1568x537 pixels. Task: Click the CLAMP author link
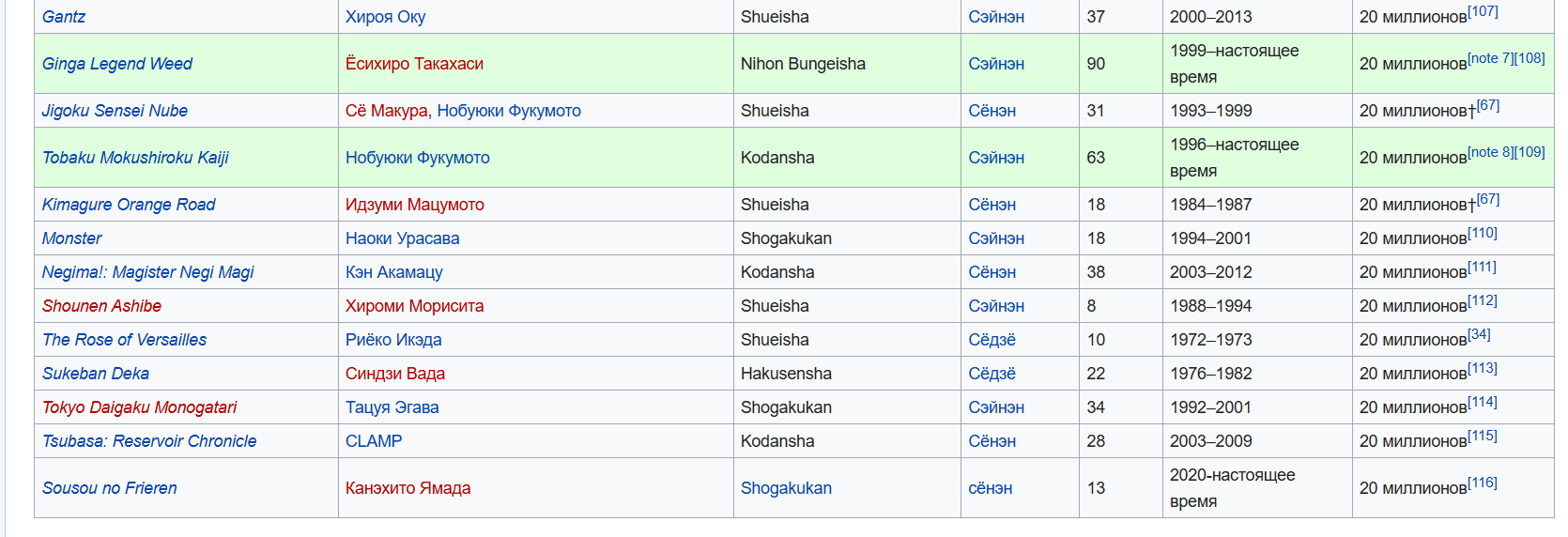tap(374, 441)
